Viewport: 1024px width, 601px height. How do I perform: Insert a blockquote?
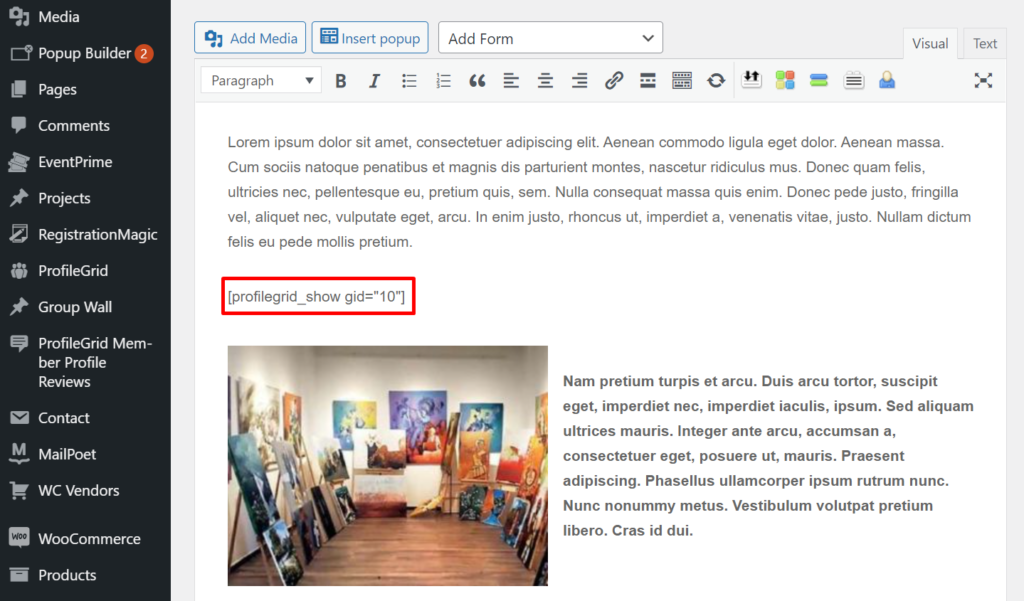point(477,81)
